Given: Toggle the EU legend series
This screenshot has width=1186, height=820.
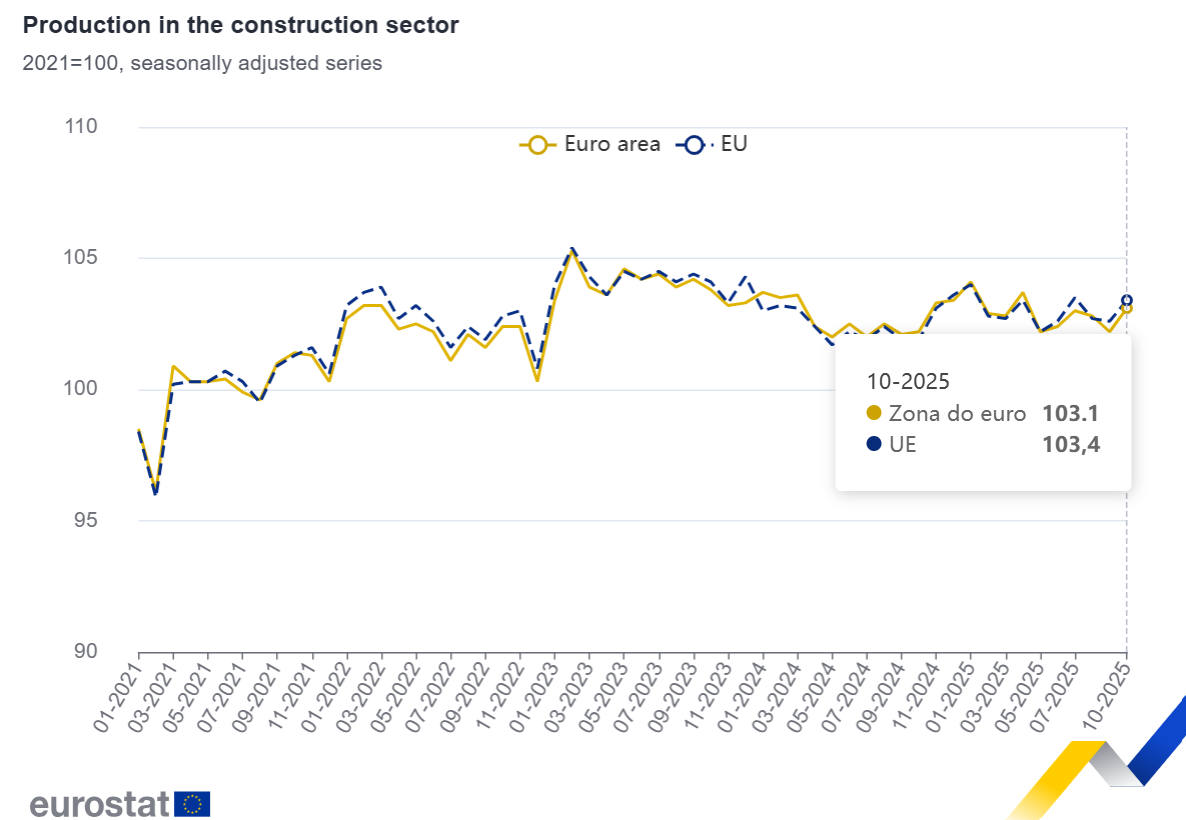Looking at the screenshot, I should [733, 144].
